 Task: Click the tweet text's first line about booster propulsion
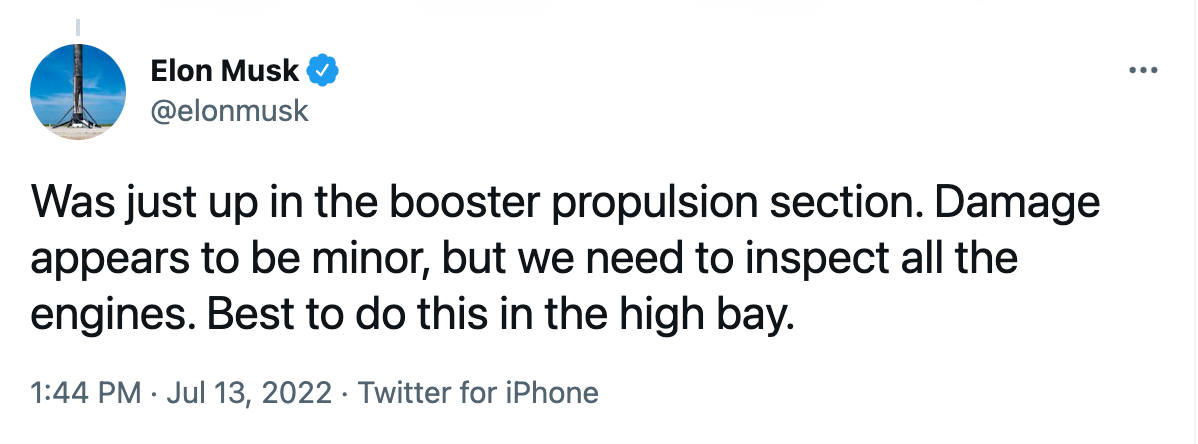[x=565, y=207]
